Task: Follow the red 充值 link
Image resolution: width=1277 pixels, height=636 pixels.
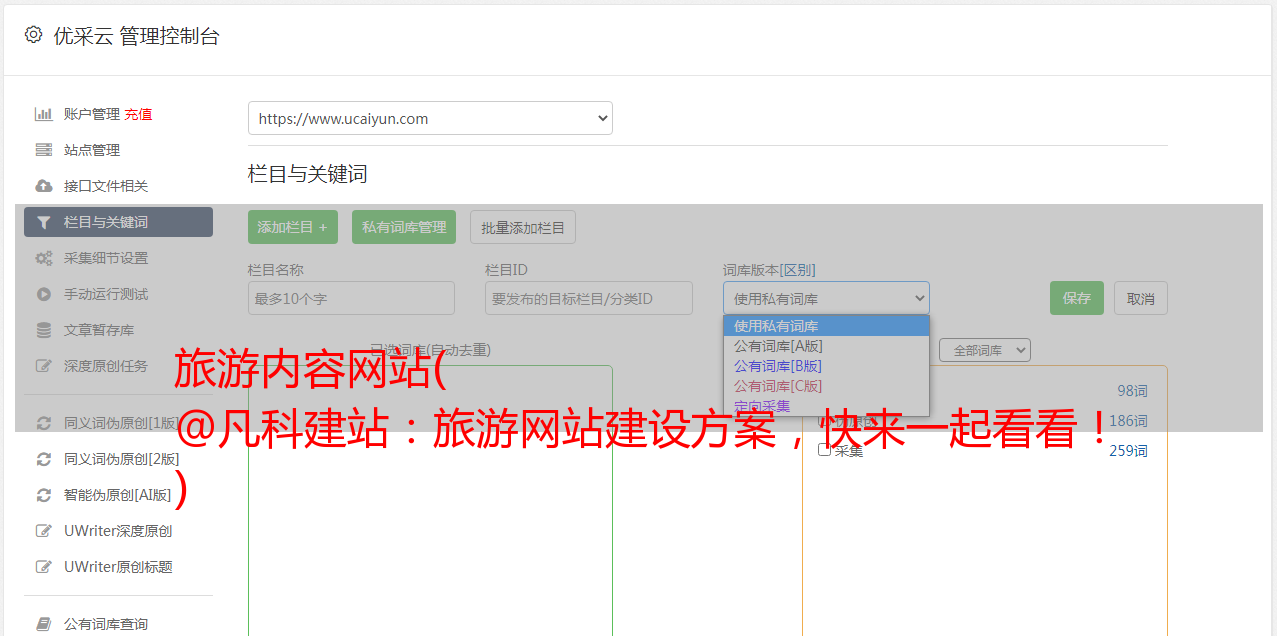Action: (x=138, y=114)
